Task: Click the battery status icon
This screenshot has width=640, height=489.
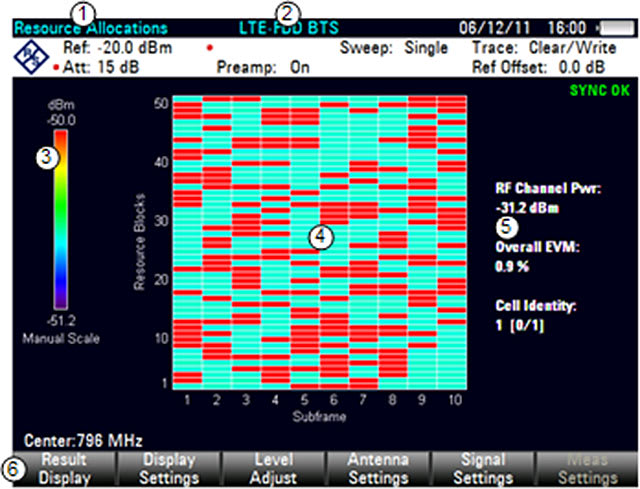Action: (x=617, y=28)
